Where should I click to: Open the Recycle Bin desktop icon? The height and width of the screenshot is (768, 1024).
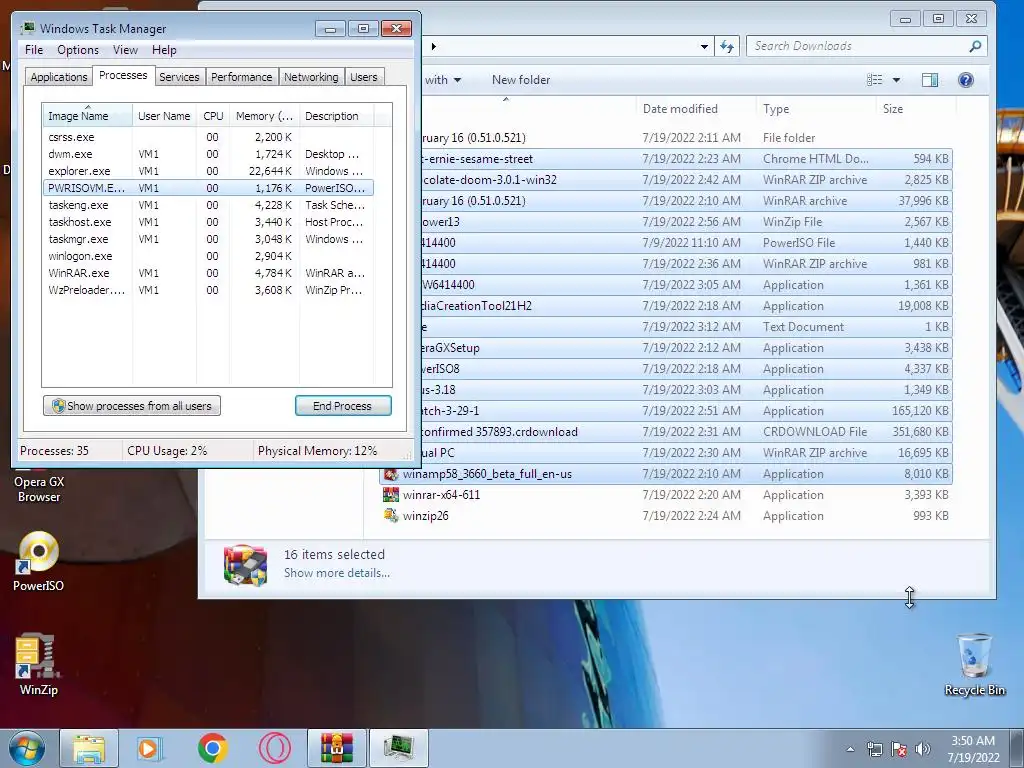tap(974, 664)
